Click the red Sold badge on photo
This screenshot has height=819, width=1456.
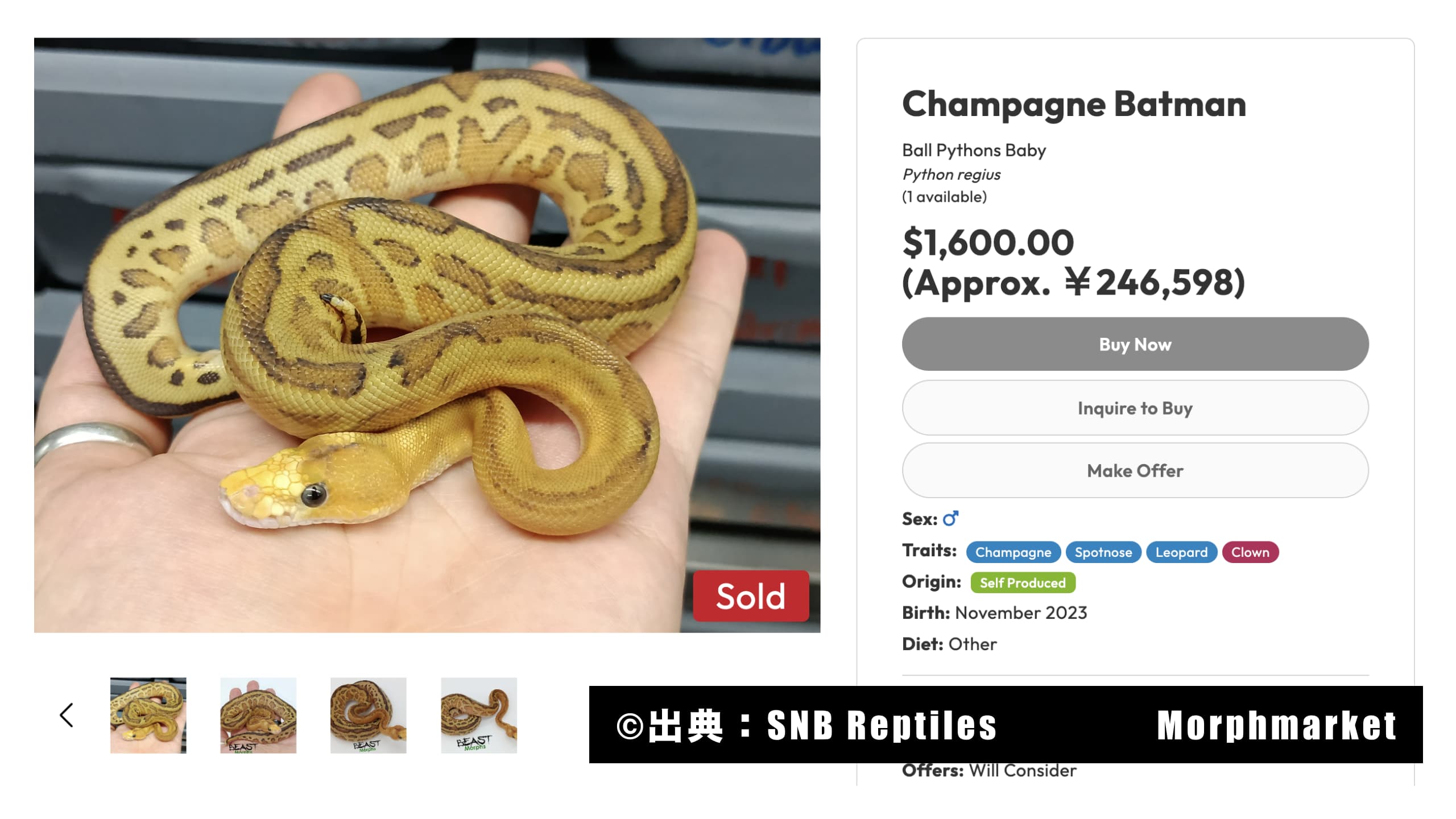click(751, 596)
